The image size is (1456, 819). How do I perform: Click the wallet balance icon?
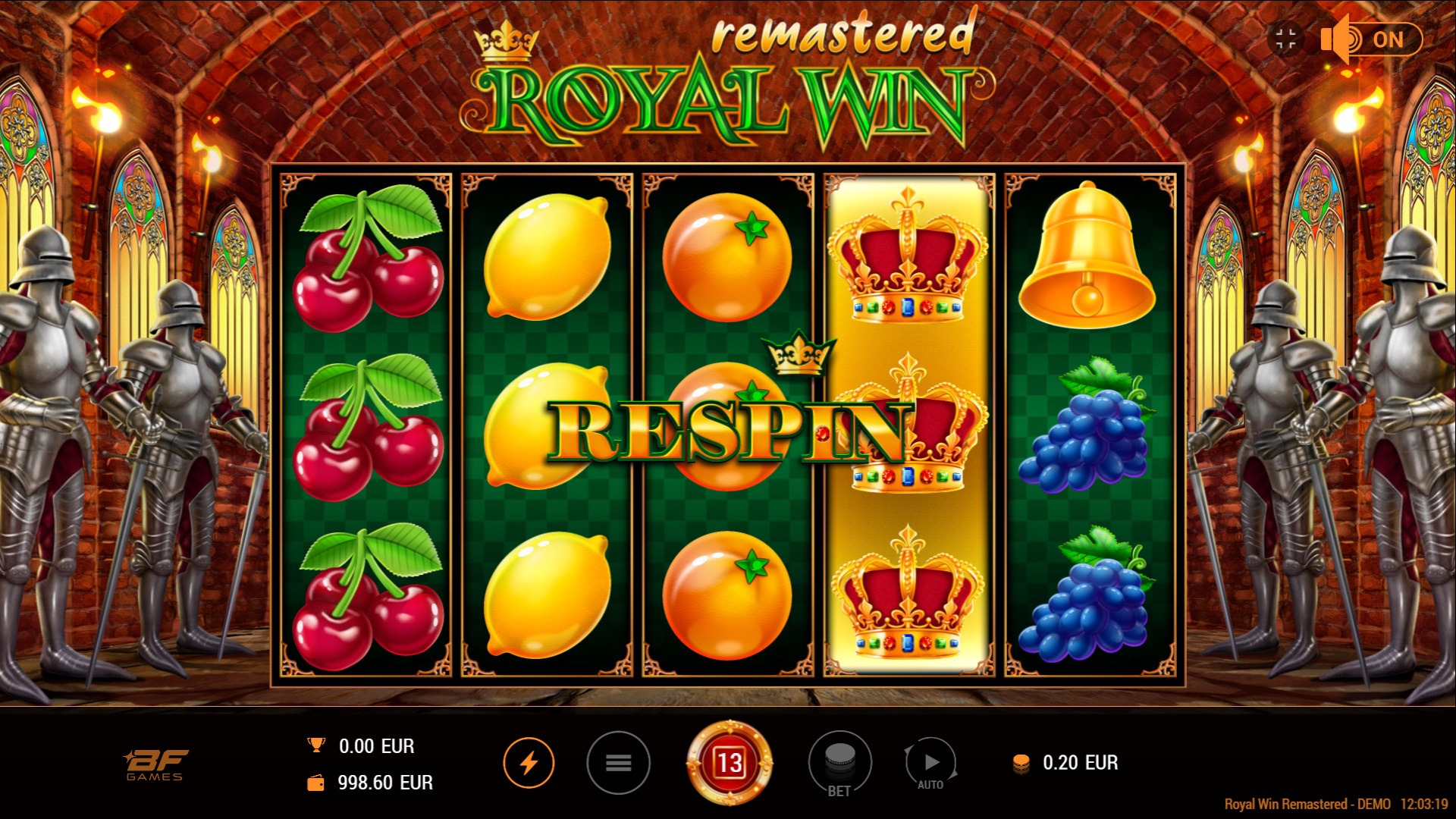[315, 783]
